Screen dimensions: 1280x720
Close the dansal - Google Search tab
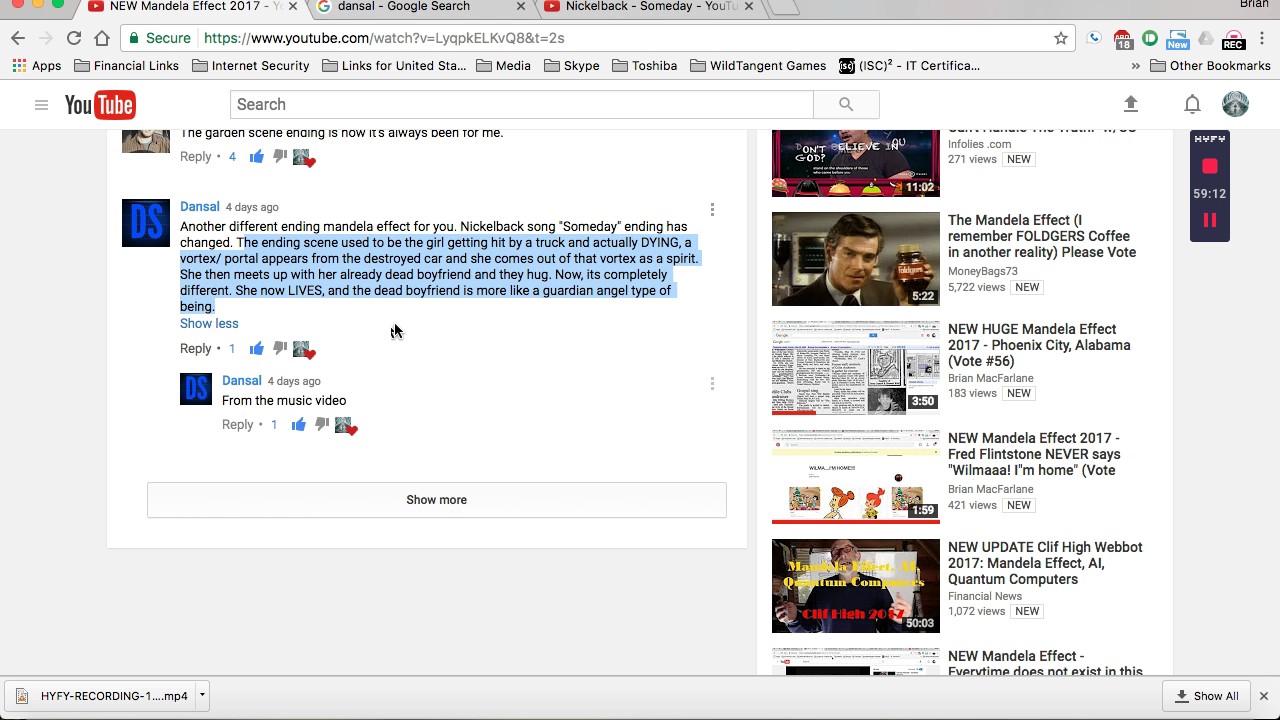pos(520,7)
